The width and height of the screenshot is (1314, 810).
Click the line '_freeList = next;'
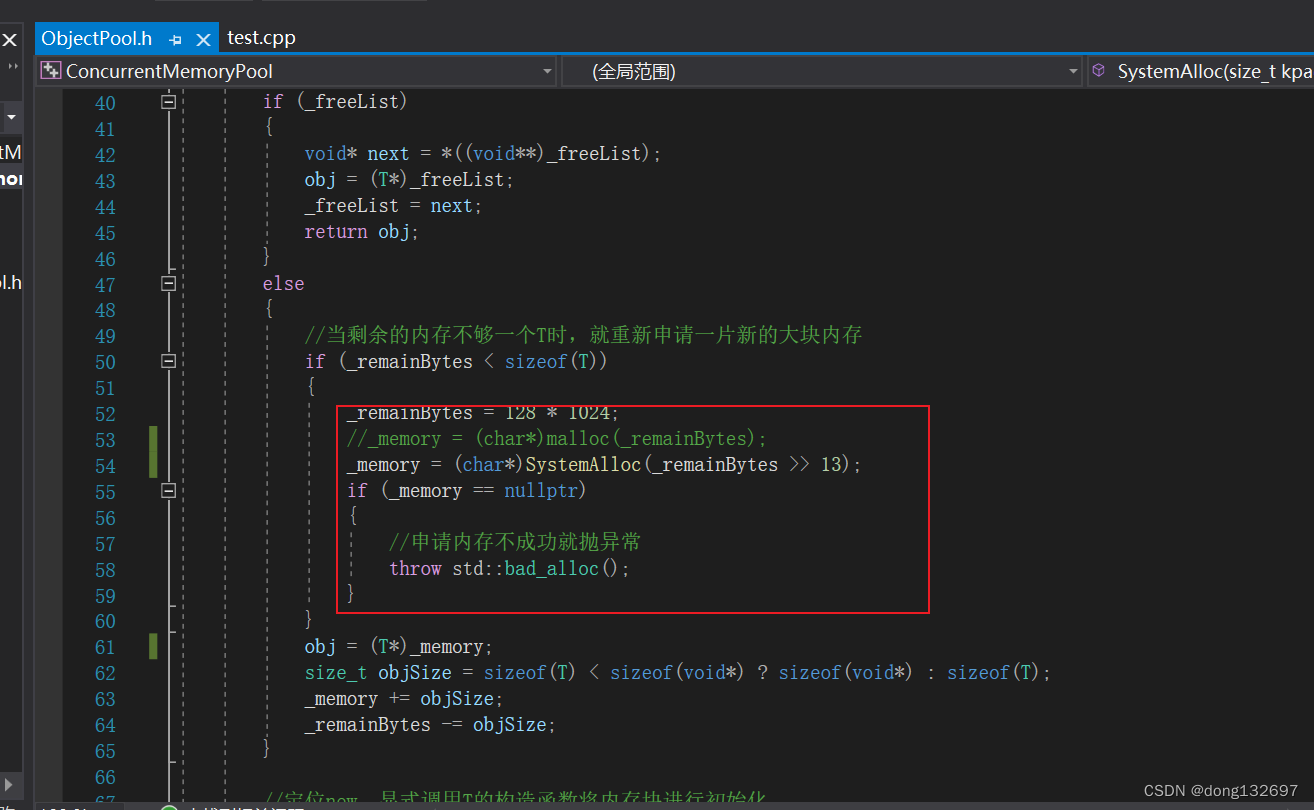(393, 206)
